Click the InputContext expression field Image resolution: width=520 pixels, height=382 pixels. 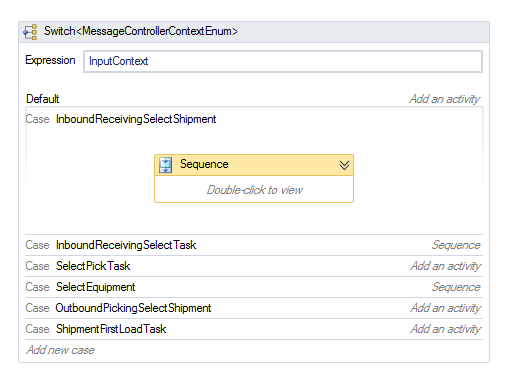pyautogui.click(x=283, y=61)
